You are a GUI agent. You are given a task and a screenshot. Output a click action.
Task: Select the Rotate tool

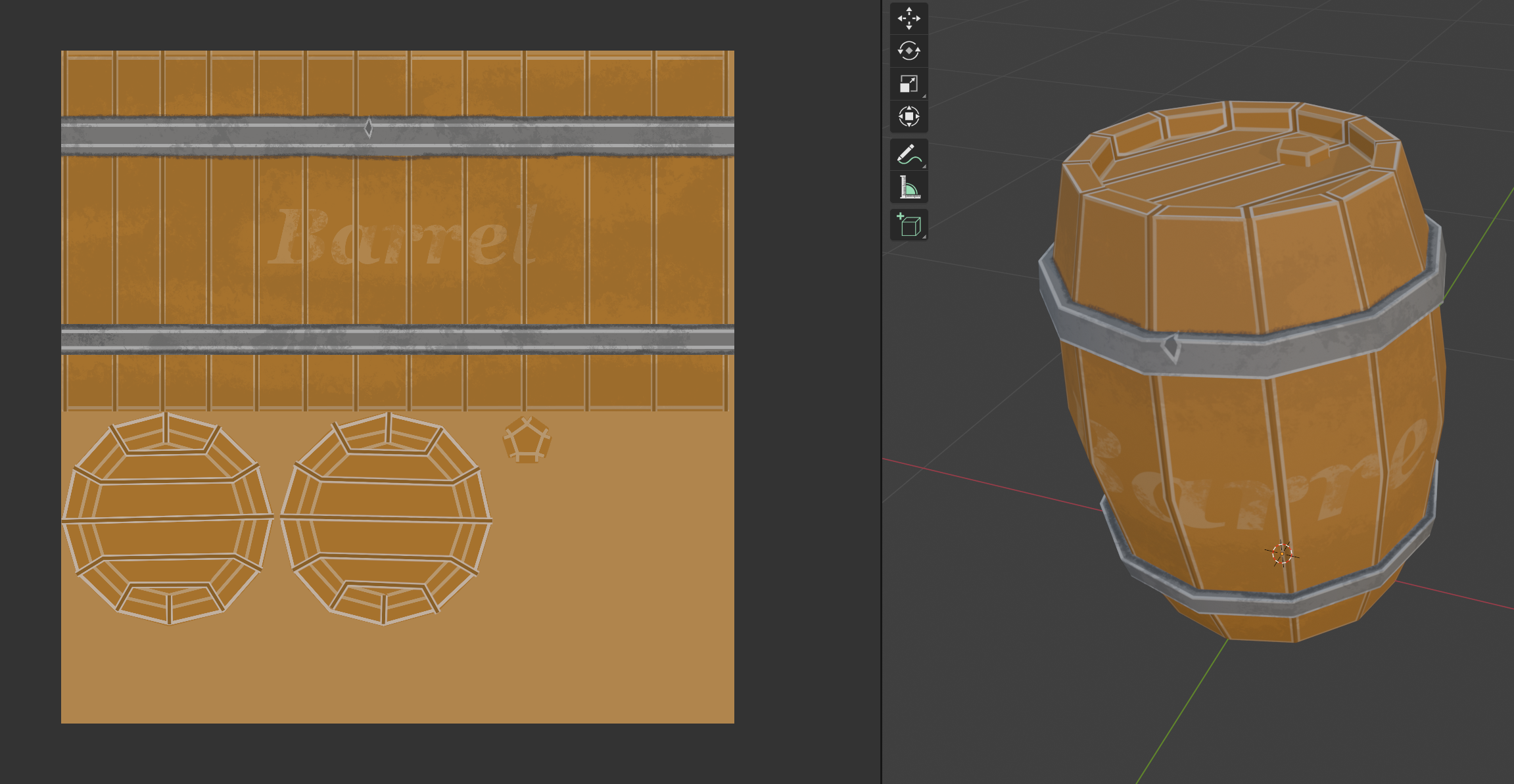(x=909, y=51)
